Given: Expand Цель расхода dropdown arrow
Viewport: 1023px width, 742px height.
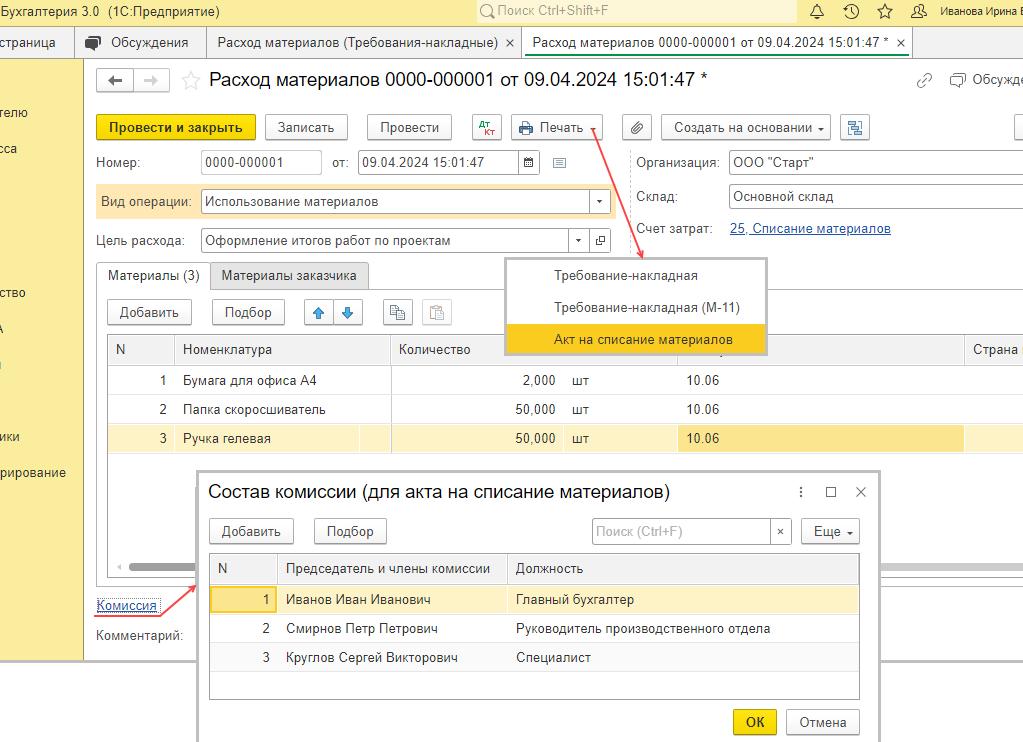Looking at the screenshot, I should (578, 241).
